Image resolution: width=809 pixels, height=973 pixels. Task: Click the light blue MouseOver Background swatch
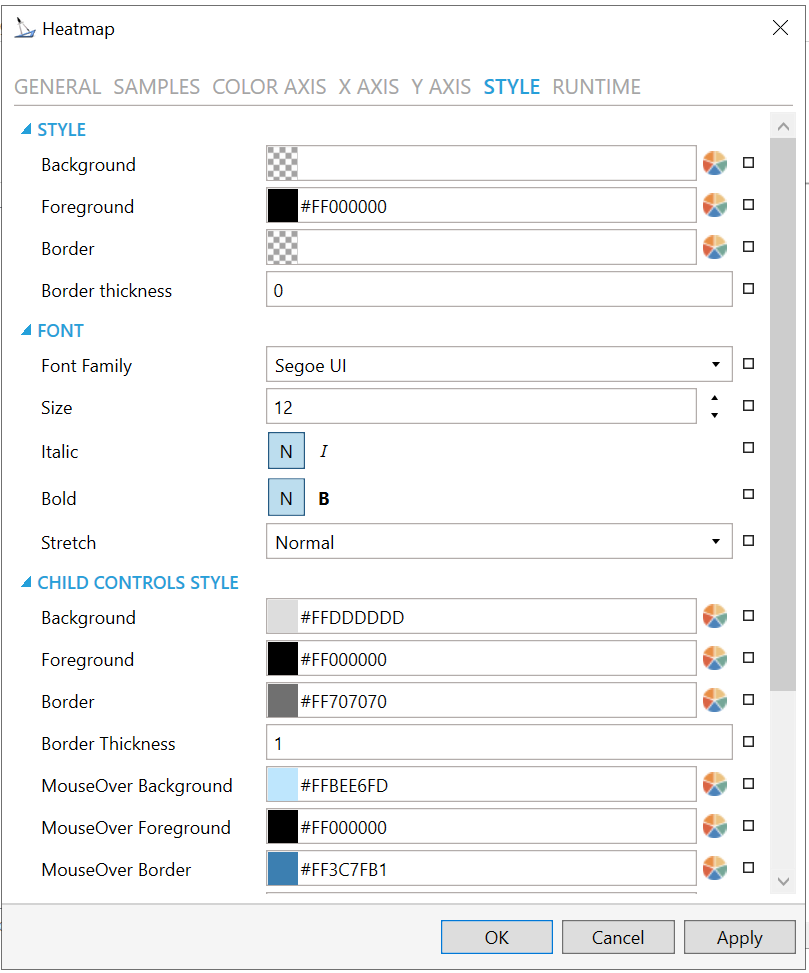click(282, 784)
